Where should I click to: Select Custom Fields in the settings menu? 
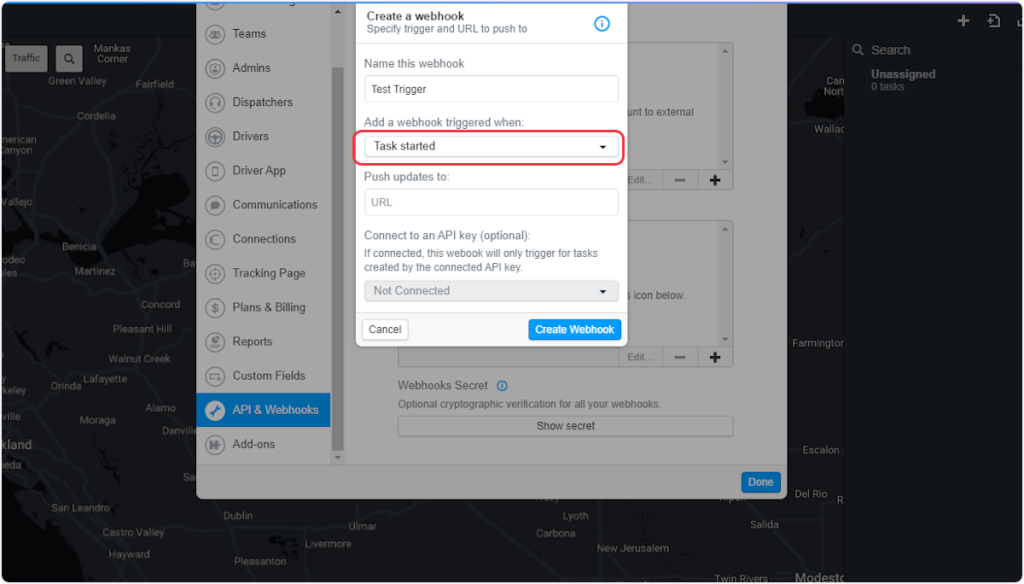tap(268, 376)
